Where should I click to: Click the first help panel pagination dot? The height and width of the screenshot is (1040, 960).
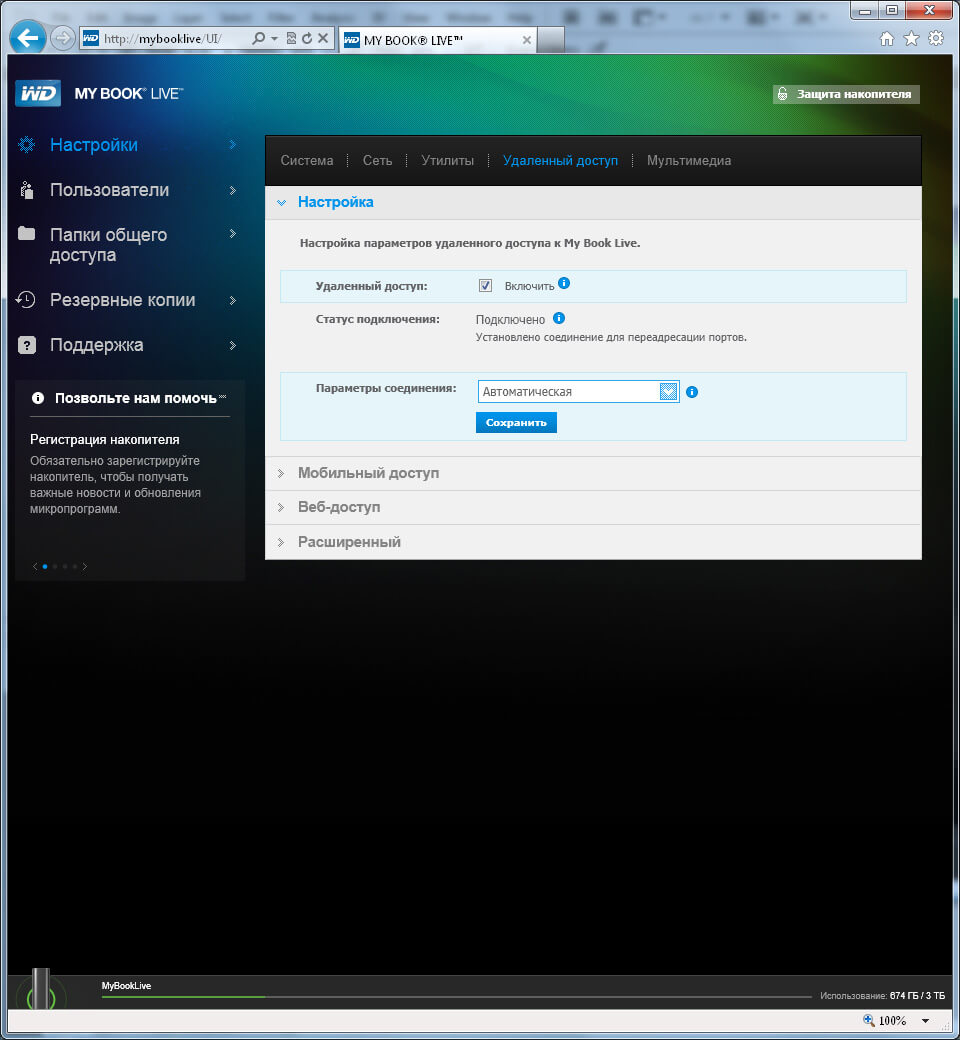tap(44, 566)
